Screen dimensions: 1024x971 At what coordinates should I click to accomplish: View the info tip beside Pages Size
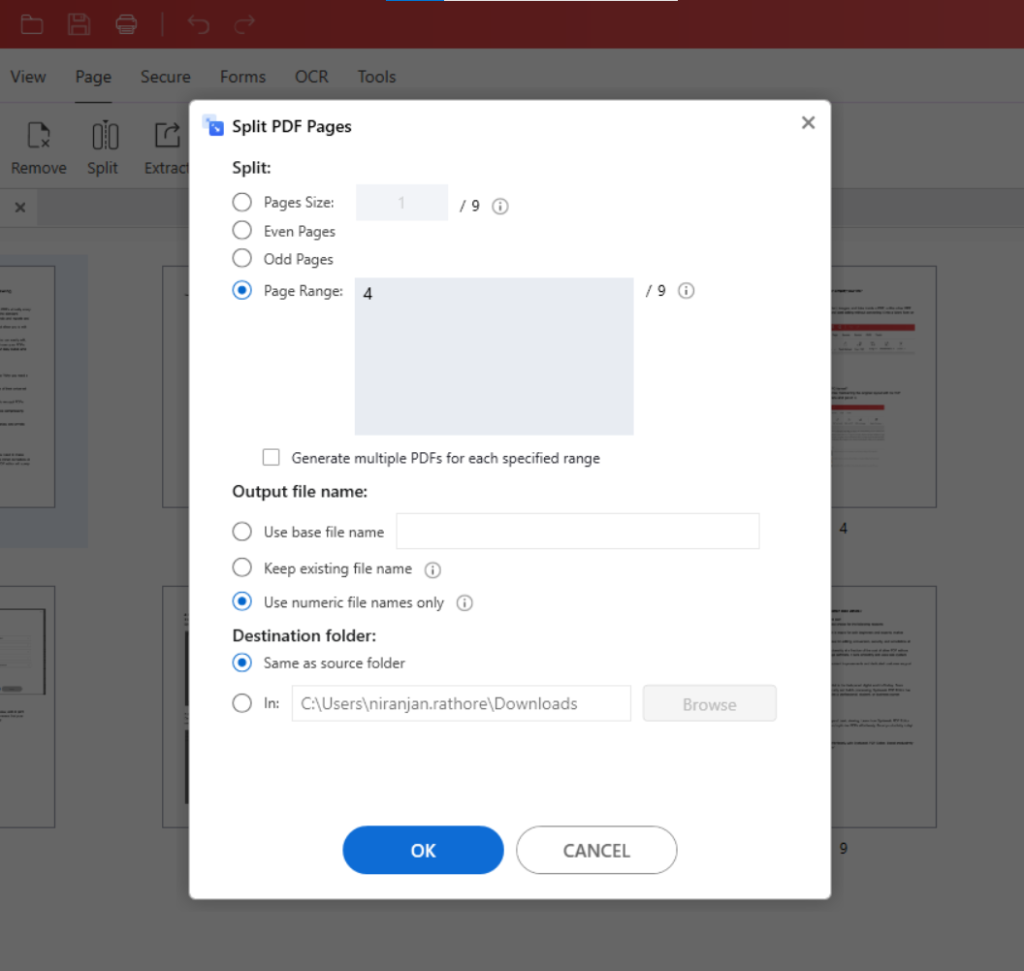500,206
